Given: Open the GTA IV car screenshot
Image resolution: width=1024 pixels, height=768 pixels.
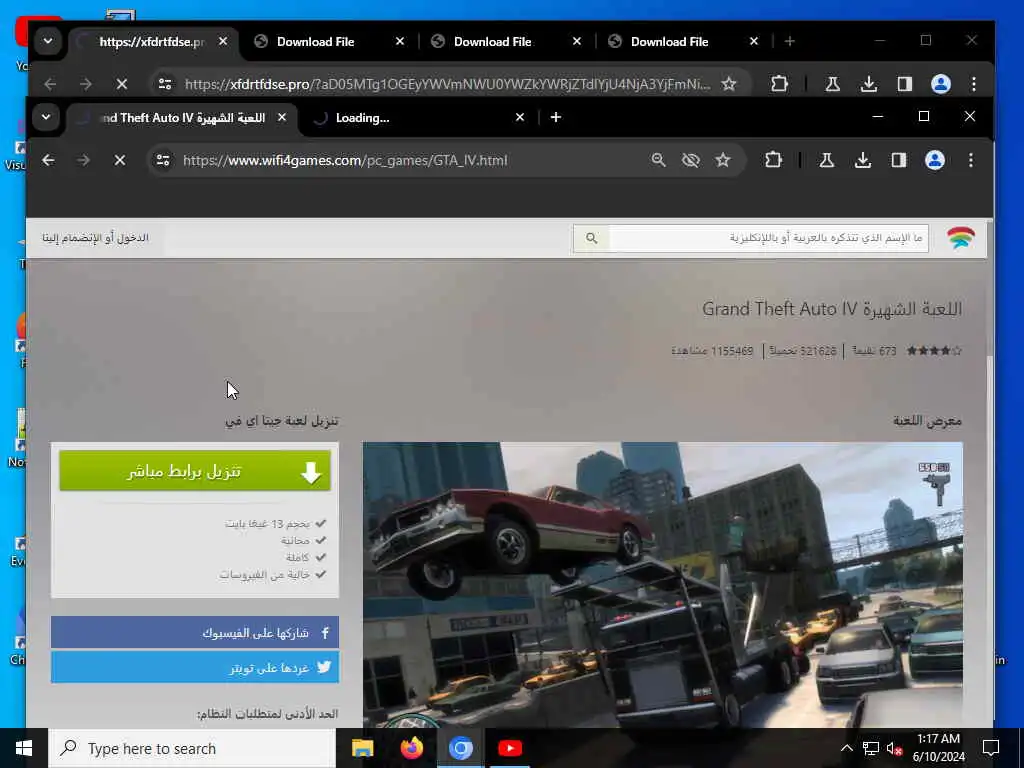Looking at the screenshot, I should [x=662, y=584].
